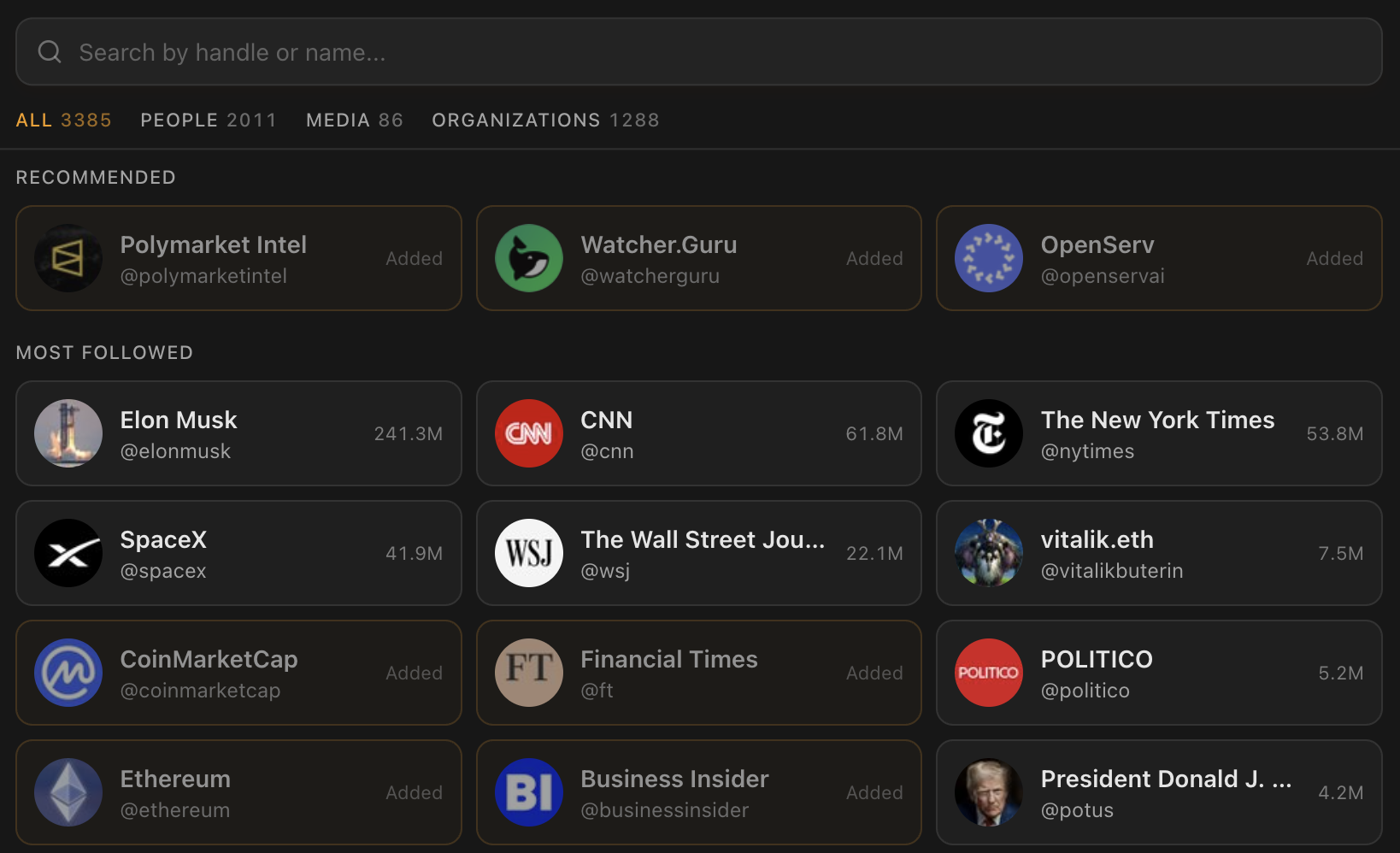Screen dimensions: 1400x853
Task: Click the Financial Times FT logo
Action: tap(529, 673)
